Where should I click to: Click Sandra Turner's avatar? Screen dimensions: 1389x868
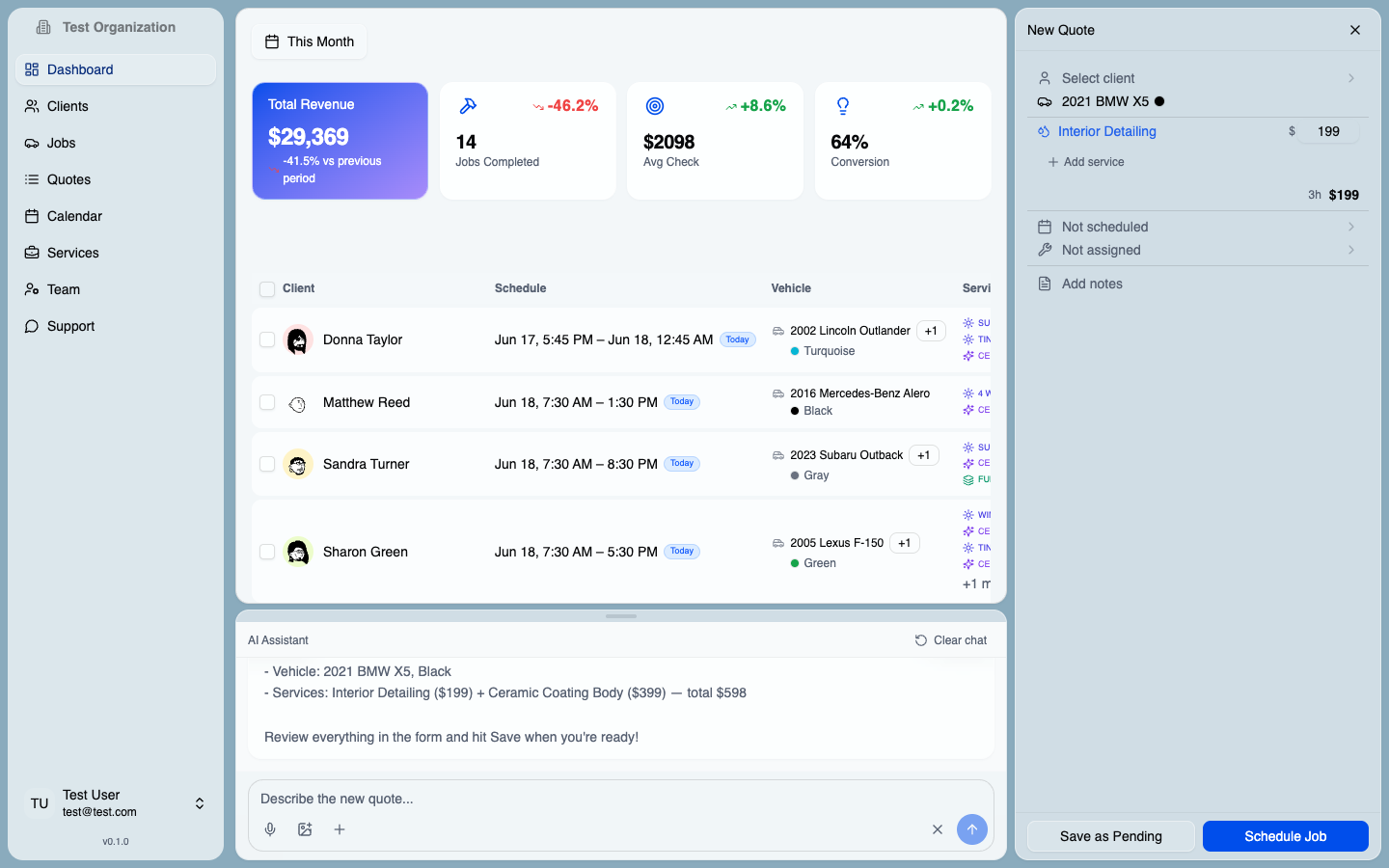[298, 464]
